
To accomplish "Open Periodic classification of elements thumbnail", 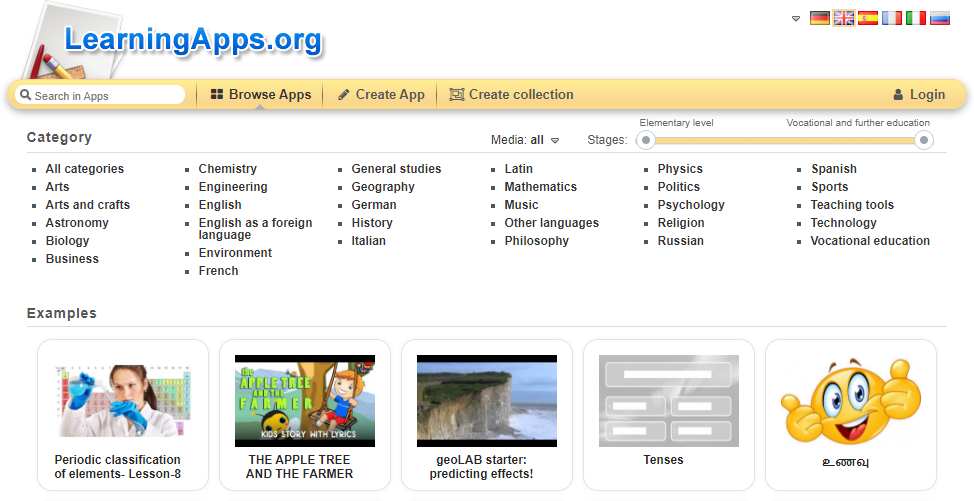I will click(x=123, y=401).
